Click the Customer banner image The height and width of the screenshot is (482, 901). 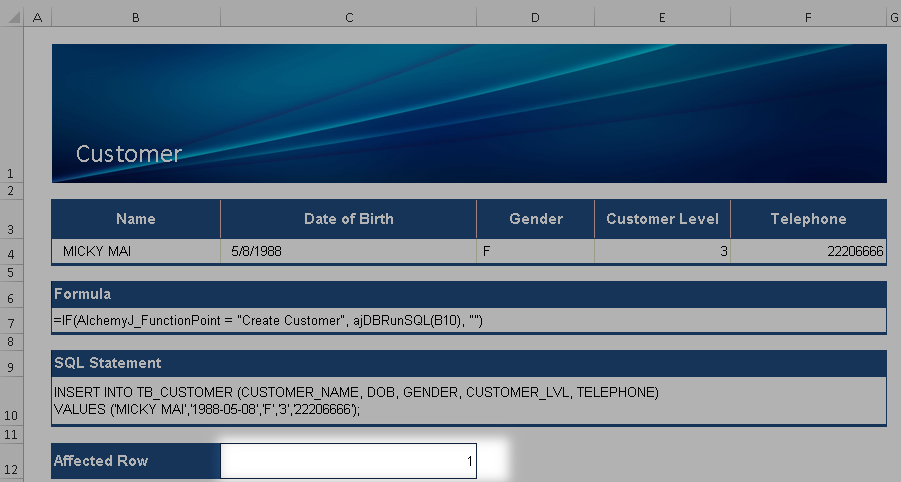(x=468, y=113)
